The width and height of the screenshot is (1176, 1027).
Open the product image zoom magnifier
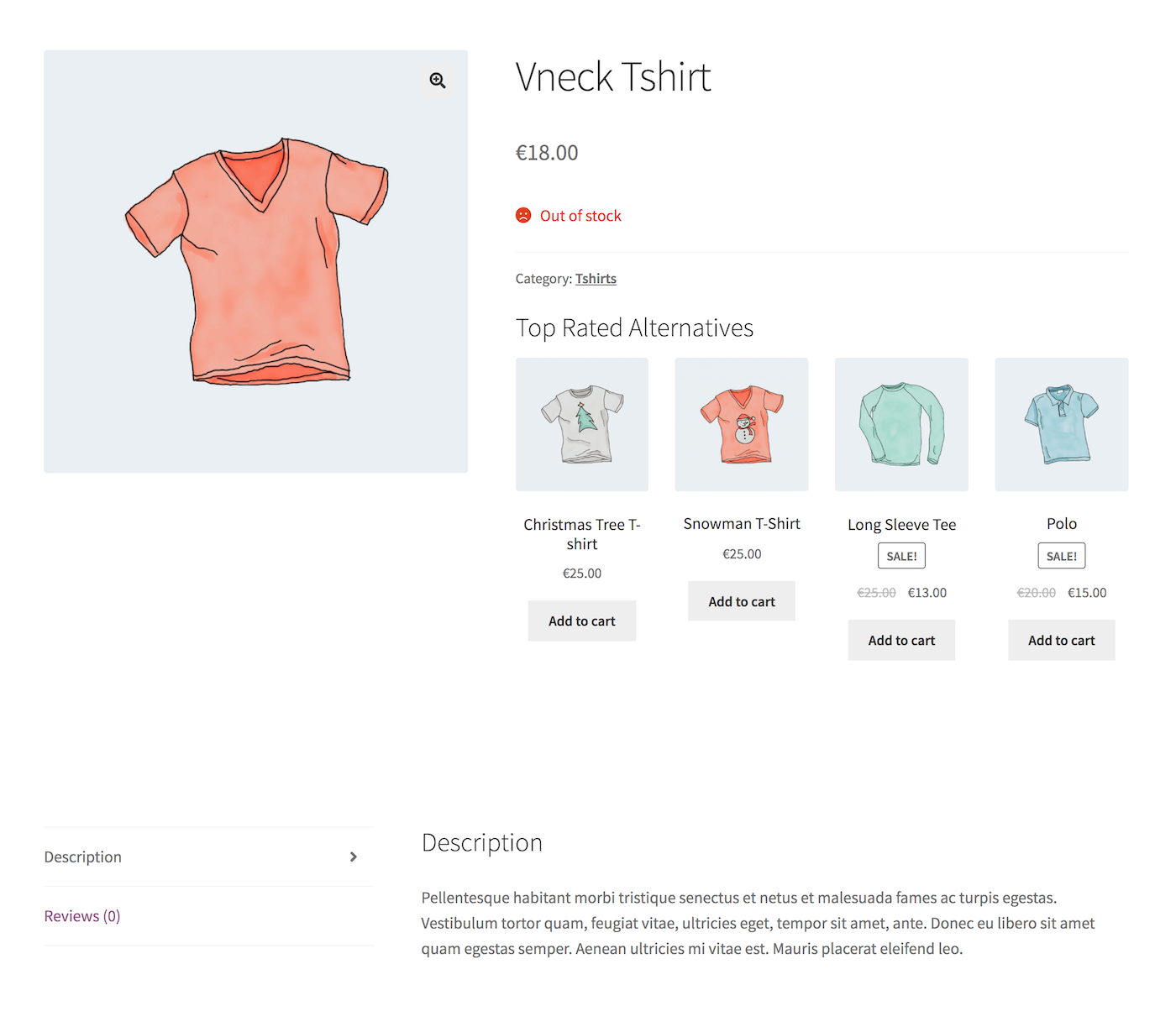pyautogui.click(x=437, y=80)
